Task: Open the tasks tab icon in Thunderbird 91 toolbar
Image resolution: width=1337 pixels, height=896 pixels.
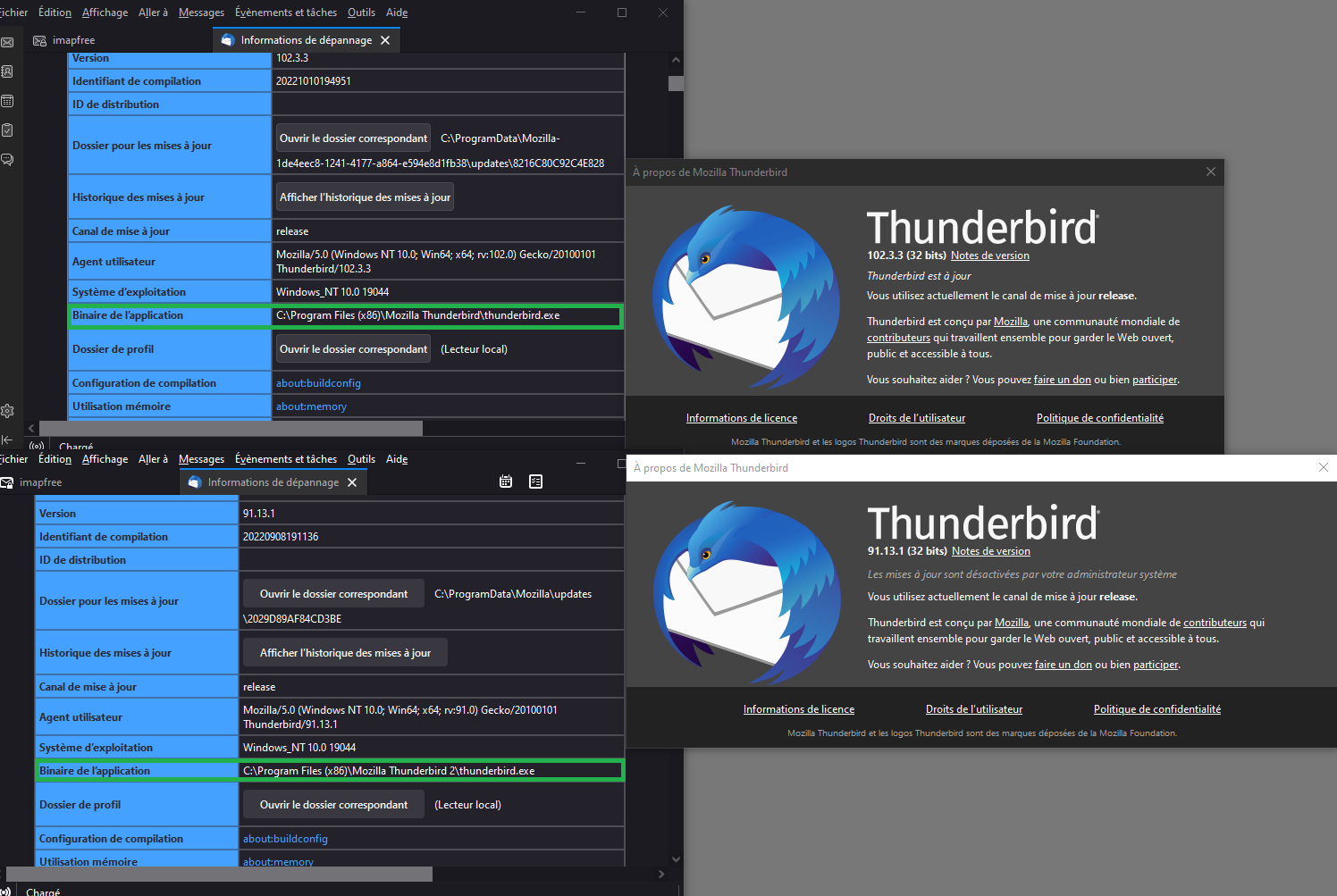Action: 536,481
